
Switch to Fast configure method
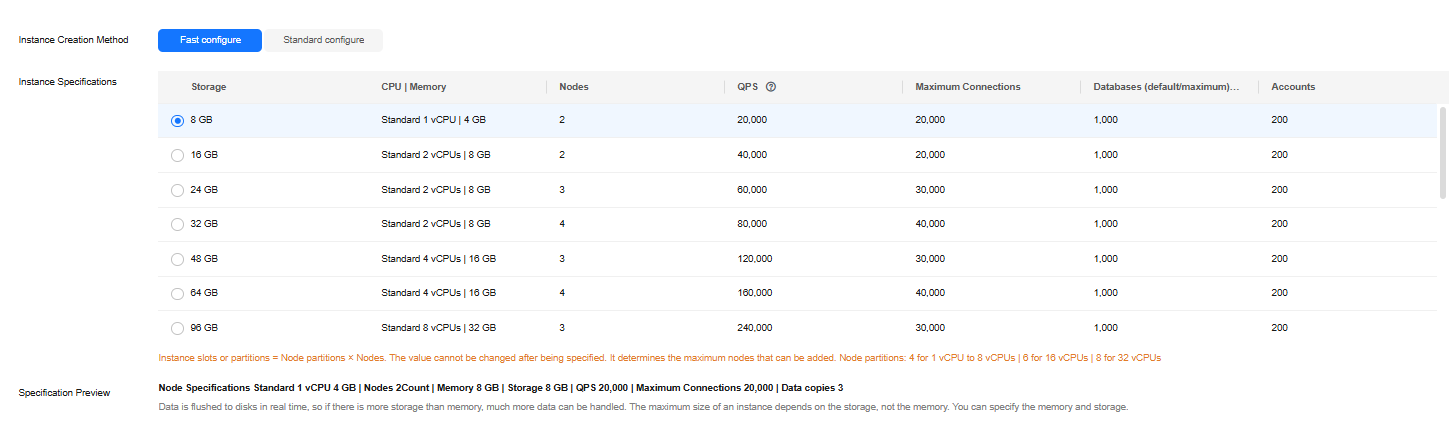pos(210,40)
